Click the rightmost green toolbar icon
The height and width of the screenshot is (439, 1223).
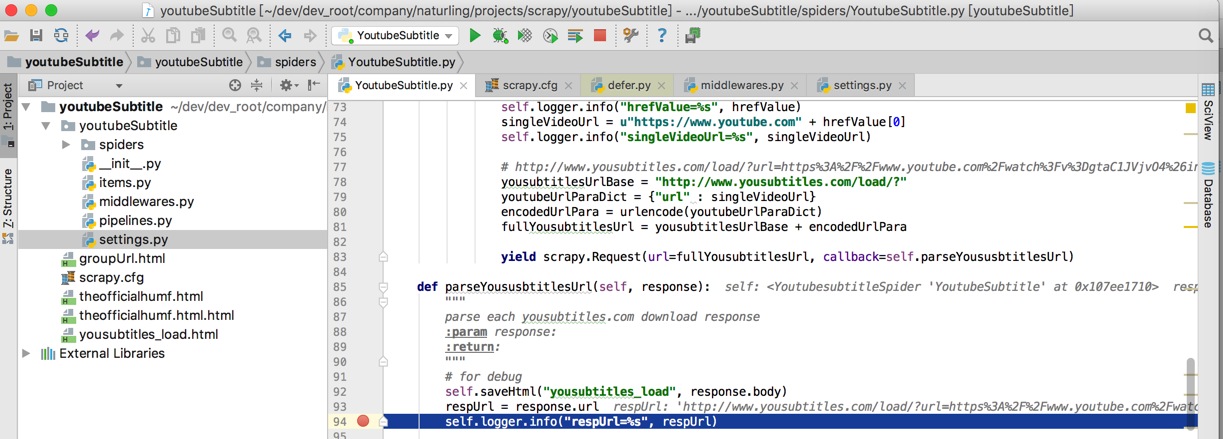pyautogui.click(x=692, y=36)
